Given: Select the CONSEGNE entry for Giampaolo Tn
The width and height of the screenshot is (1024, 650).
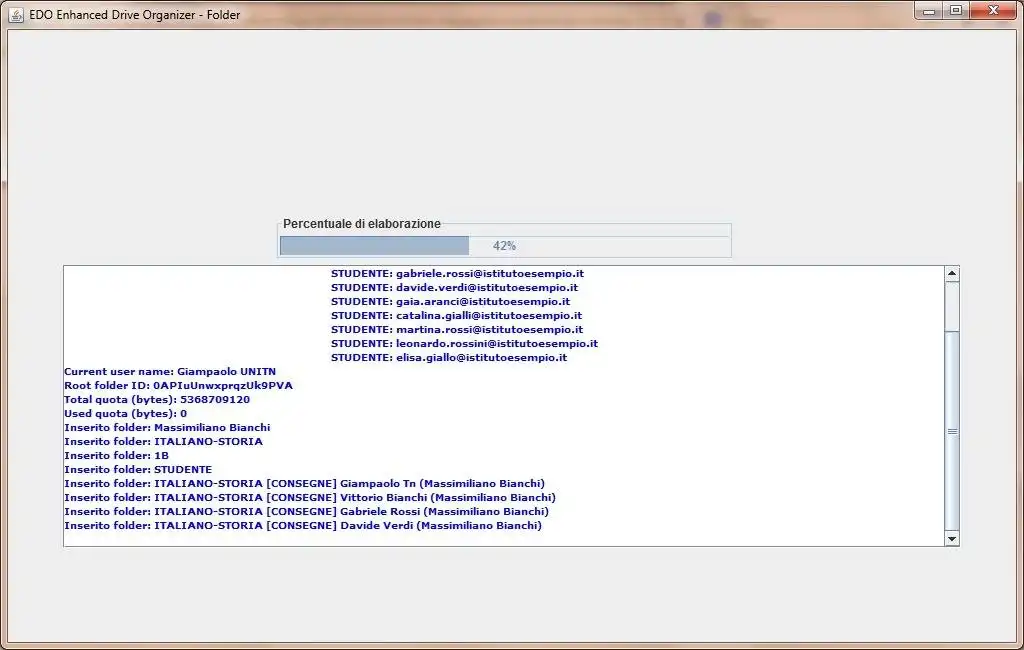Looking at the screenshot, I should point(305,483).
